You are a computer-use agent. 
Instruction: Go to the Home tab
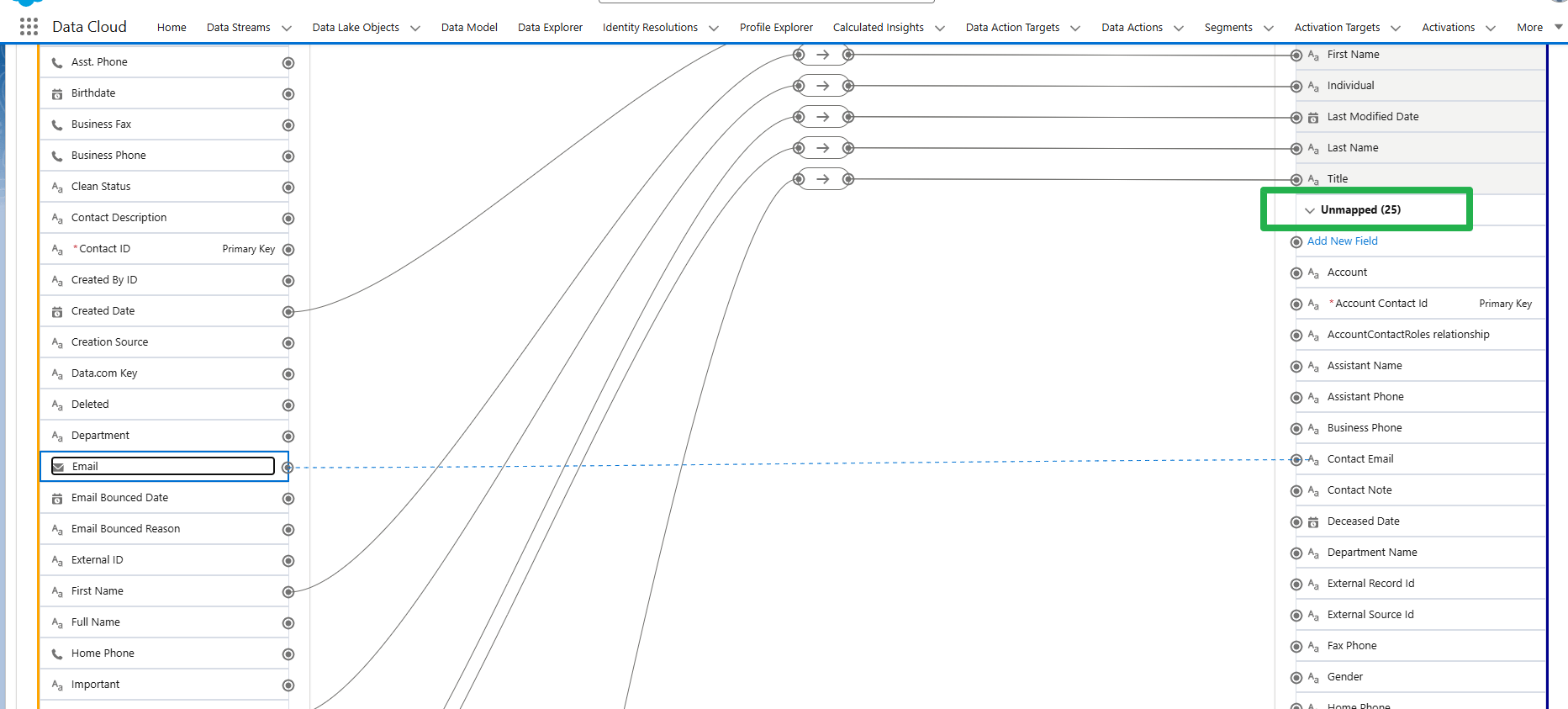[x=172, y=28]
